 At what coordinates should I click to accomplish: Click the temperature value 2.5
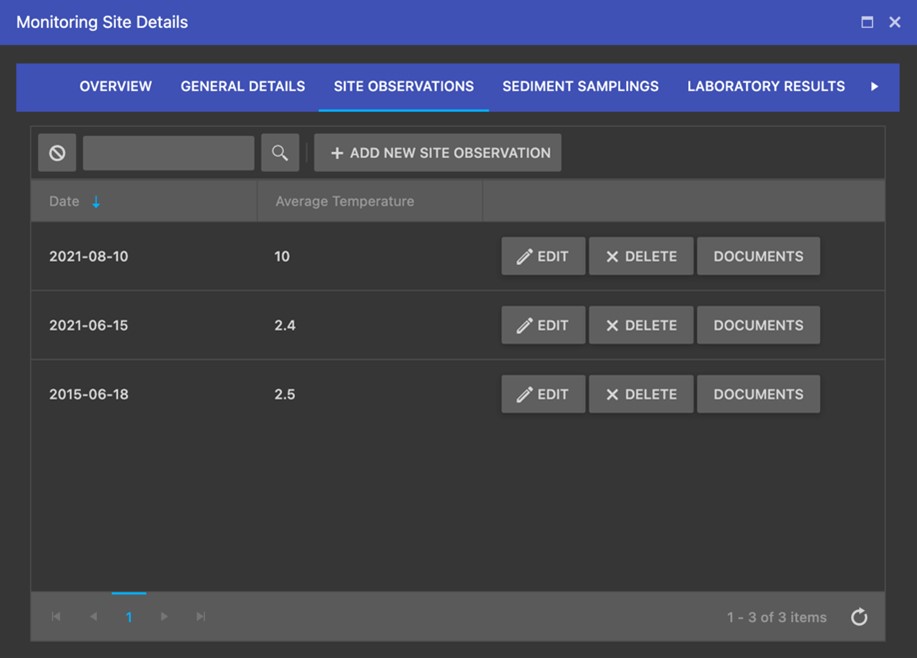pos(285,394)
